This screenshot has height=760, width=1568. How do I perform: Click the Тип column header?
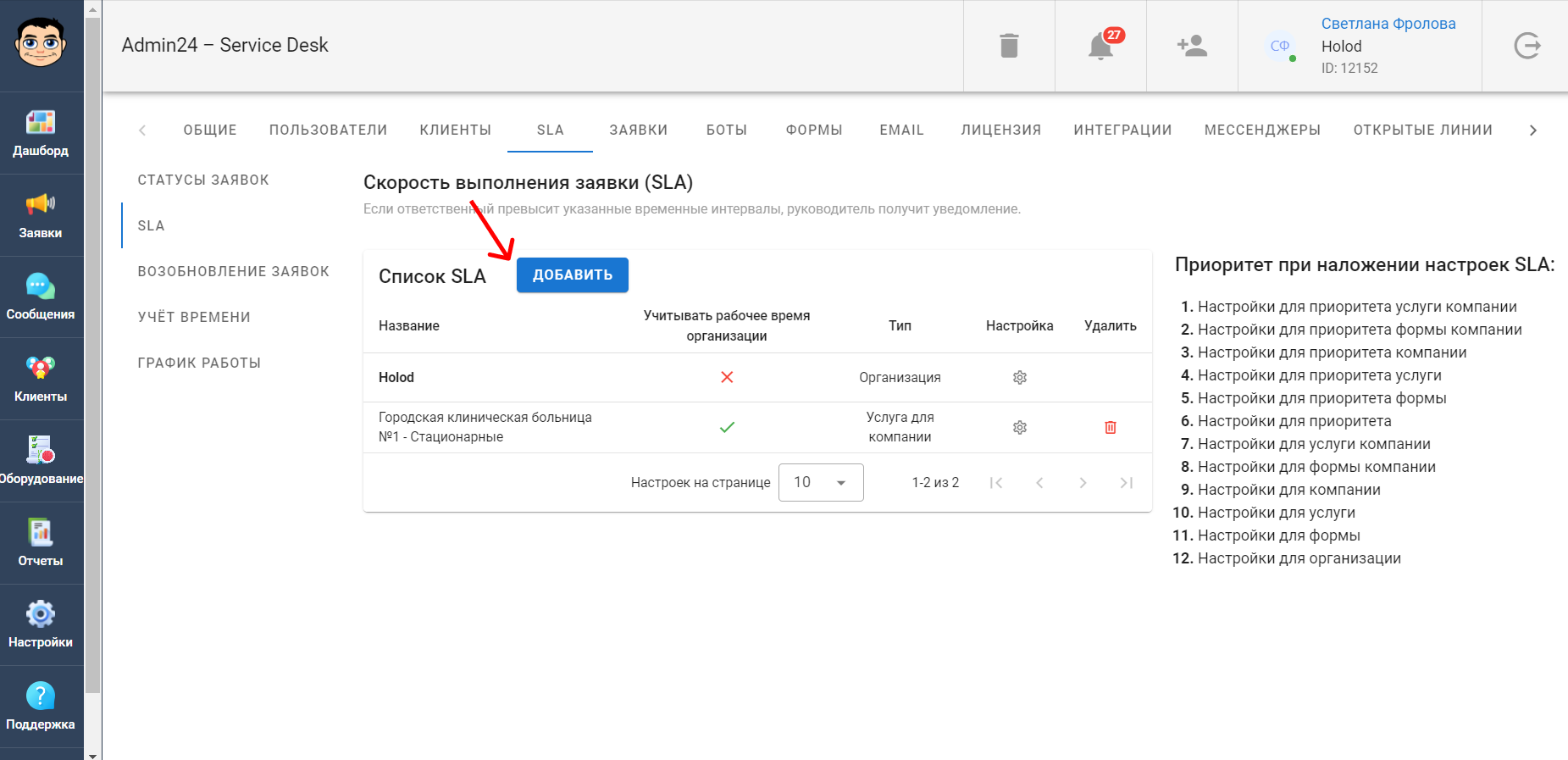coord(900,326)
